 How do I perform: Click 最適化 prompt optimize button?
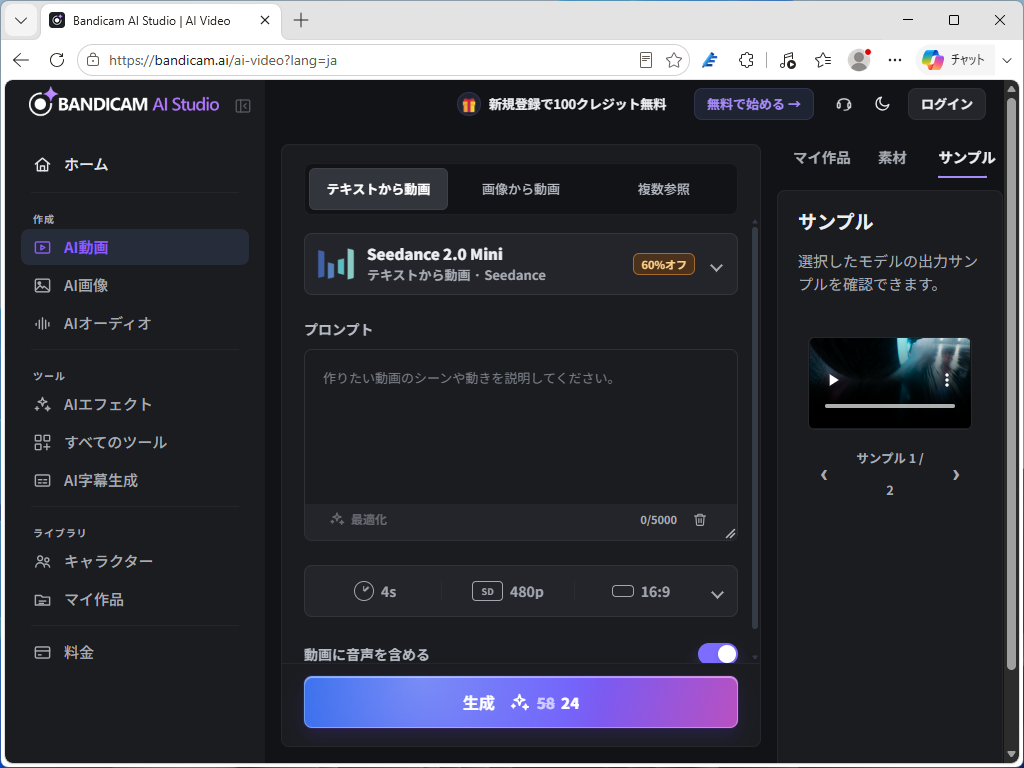359,520
